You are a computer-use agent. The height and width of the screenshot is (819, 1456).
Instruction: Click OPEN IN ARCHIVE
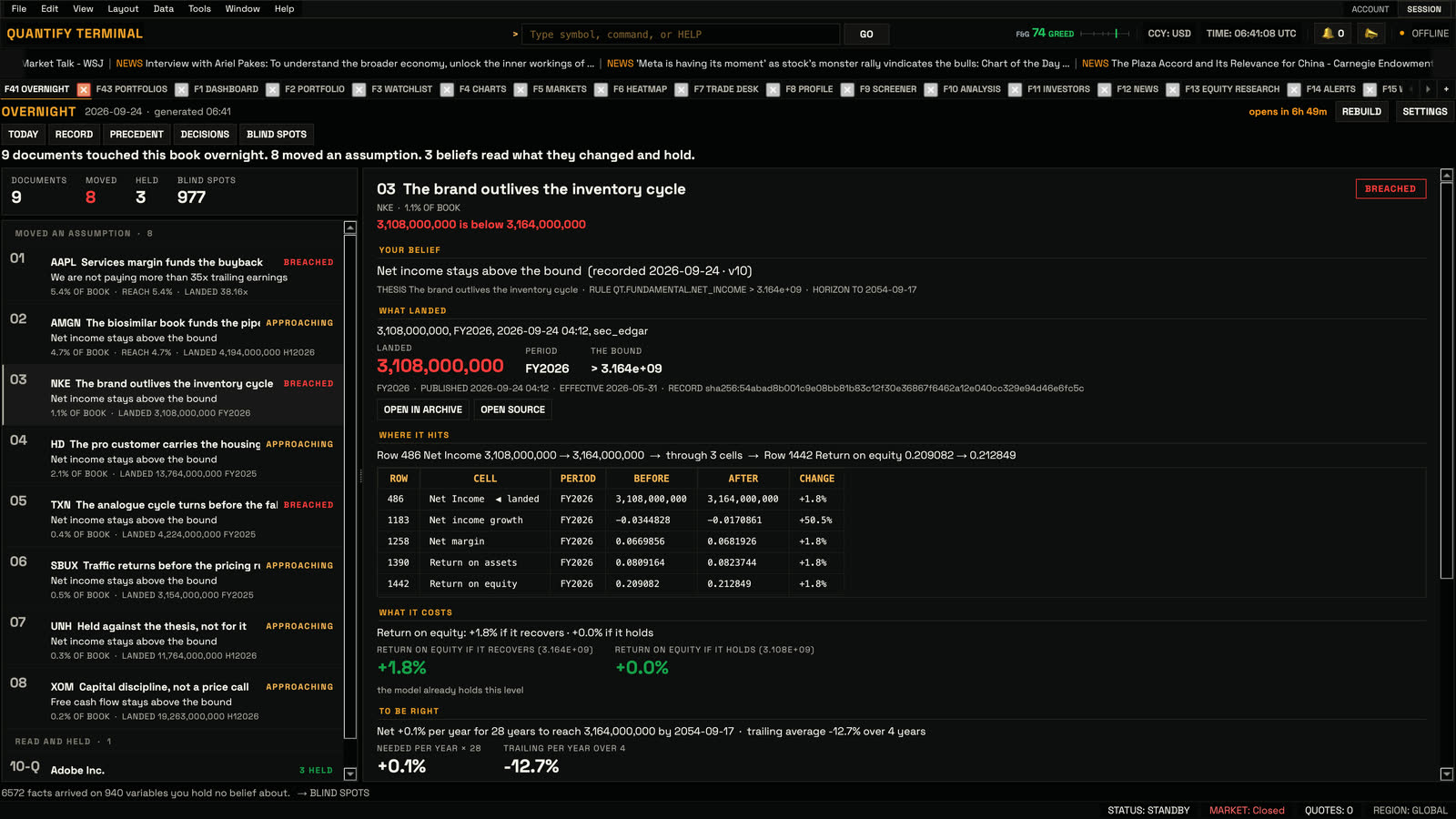[x=423, y=410]
